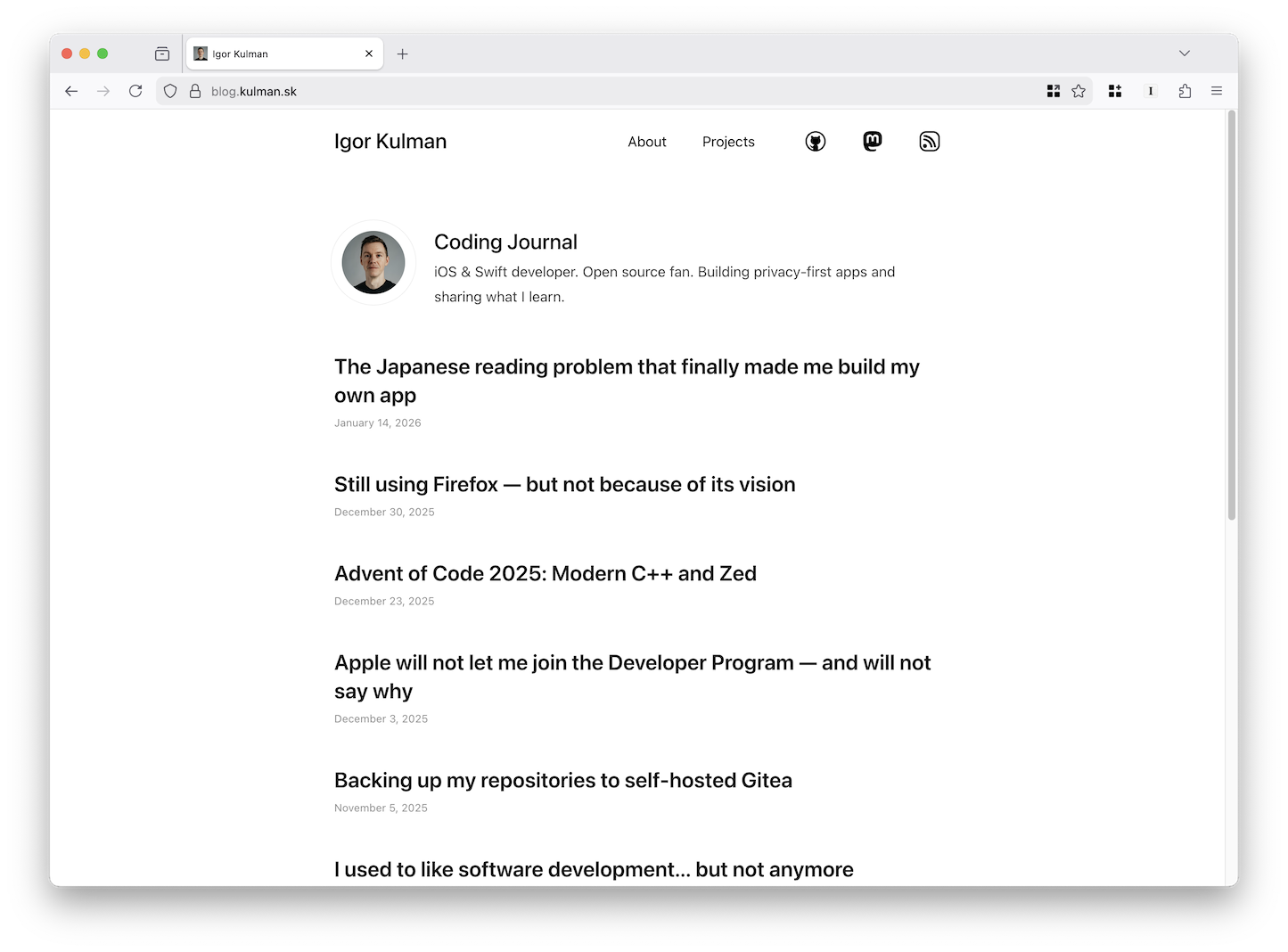1288x952 pixels.
Task: Open 'I used to like software development' post
Action: click(x=594, y=869)
